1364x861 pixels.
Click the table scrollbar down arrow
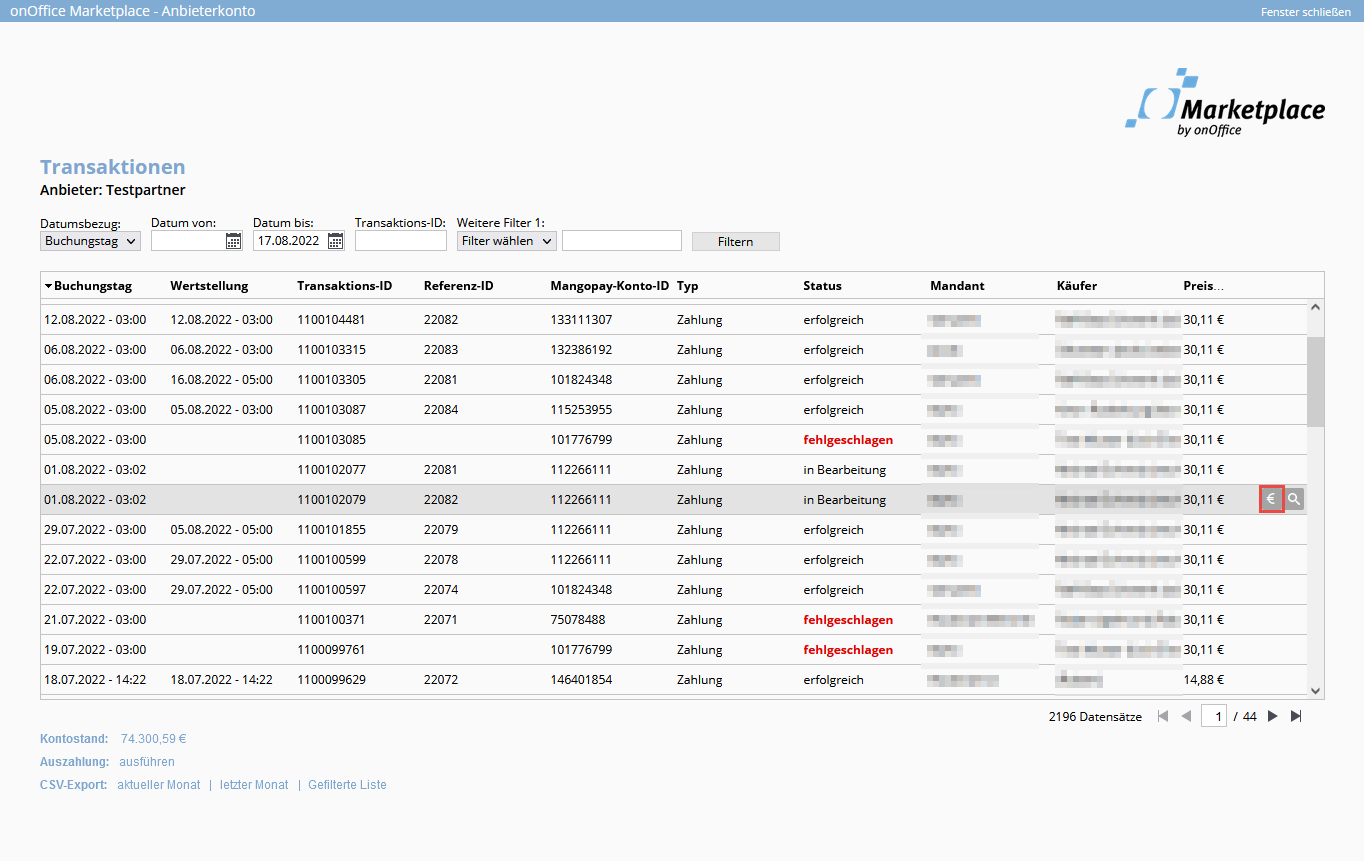pyautogui.click(x=1315, y=690)
